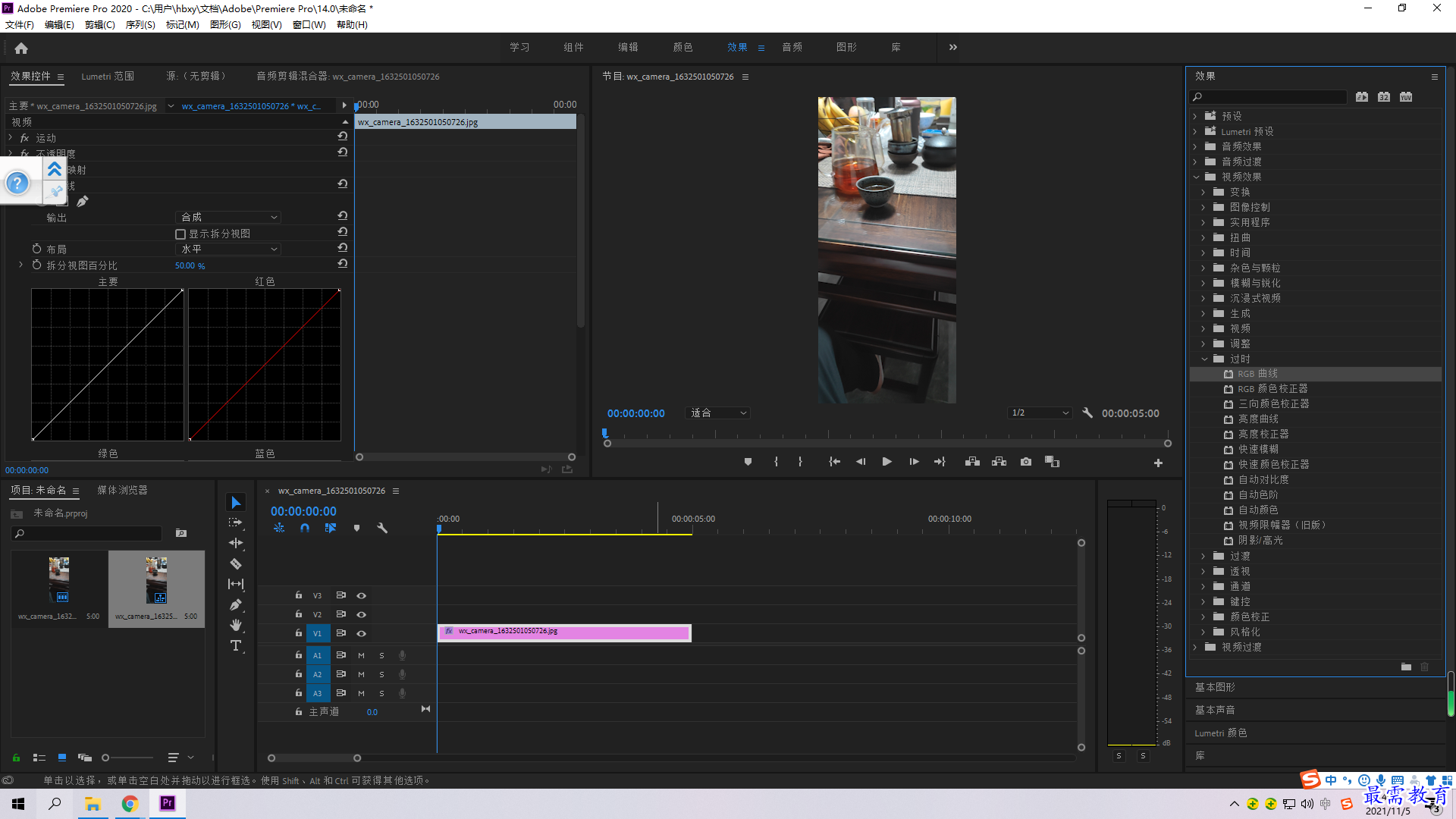
Task: Click Play button in program monitor
Action: pos(886,462)
